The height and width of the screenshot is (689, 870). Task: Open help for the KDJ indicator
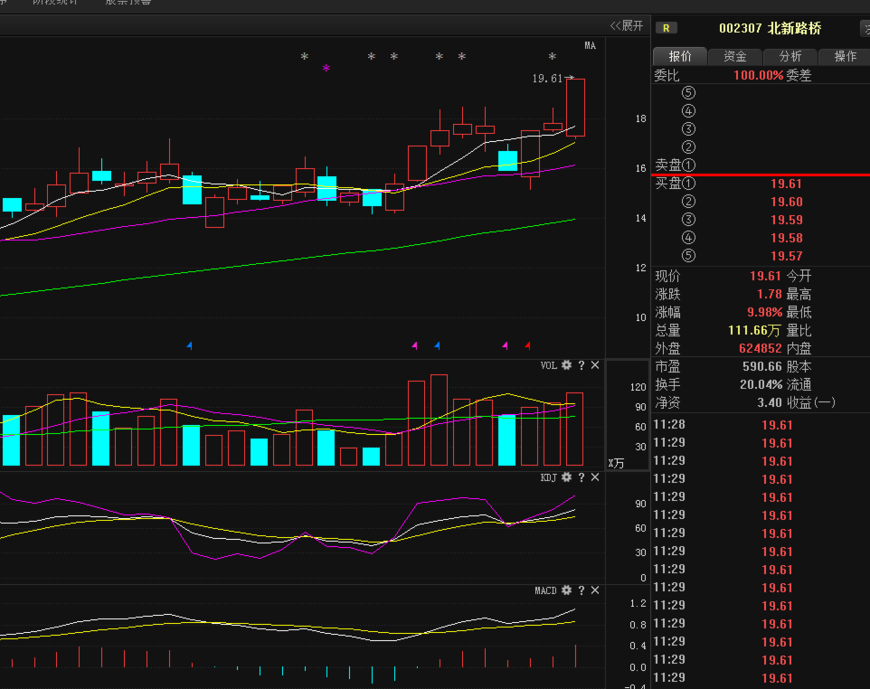581,478
